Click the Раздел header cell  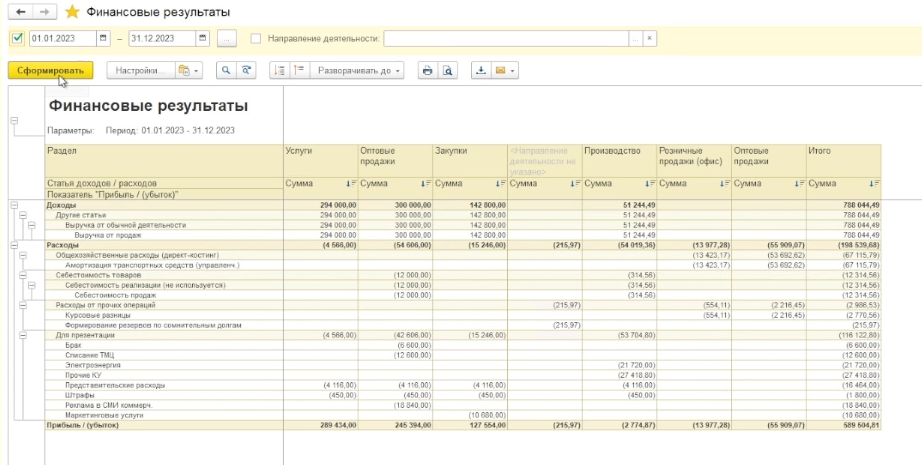(x=164, y=160)
